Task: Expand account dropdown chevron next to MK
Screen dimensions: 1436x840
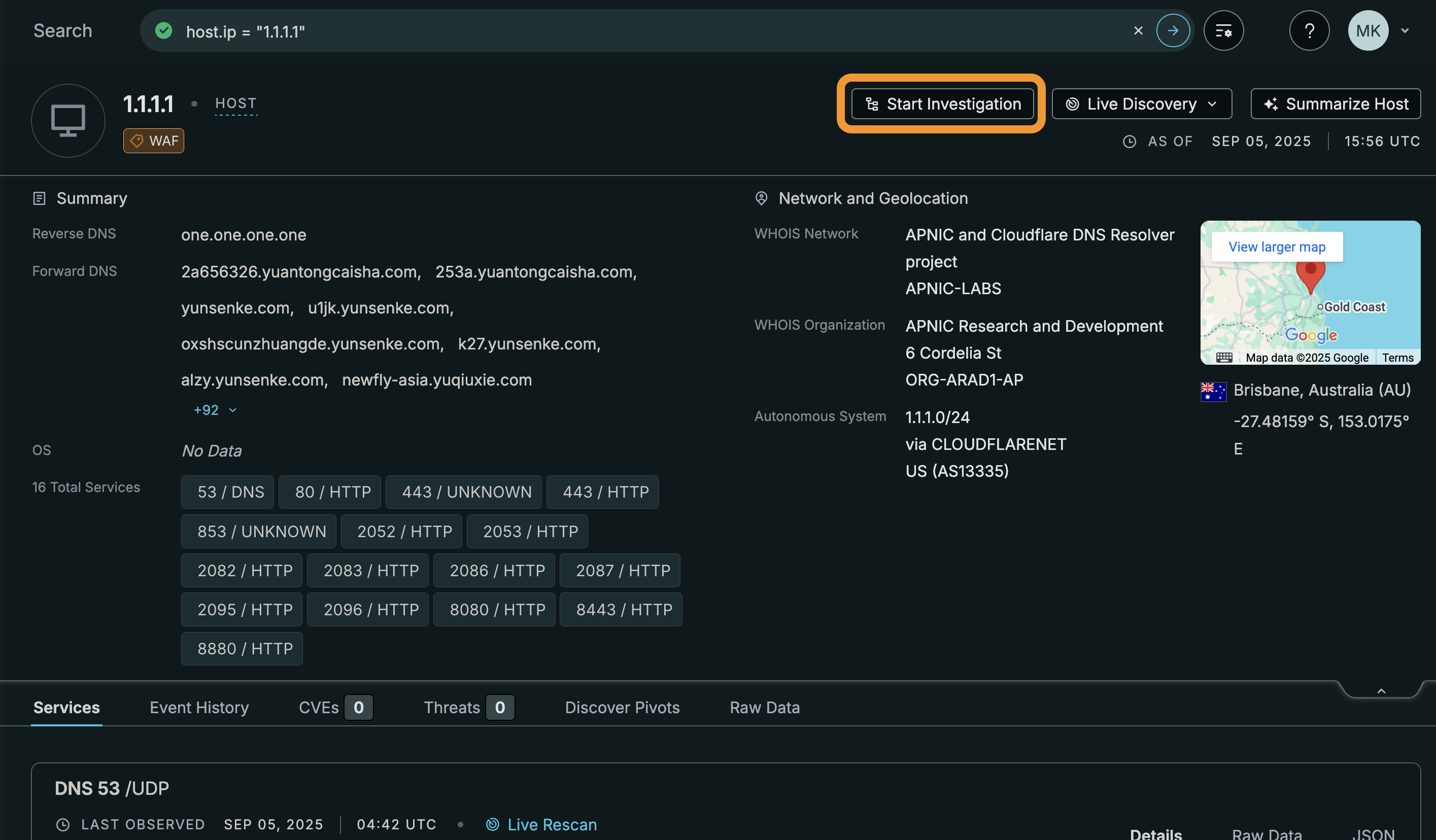Action: (x=1405, y=31)
